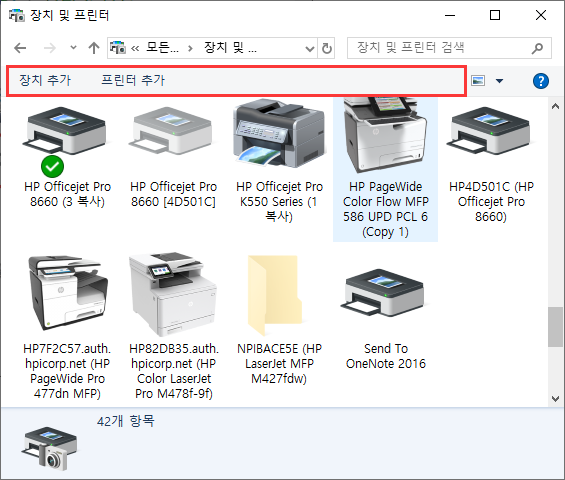Click 프린터 추가 in the command bar
565x480 pixels.
133,80
